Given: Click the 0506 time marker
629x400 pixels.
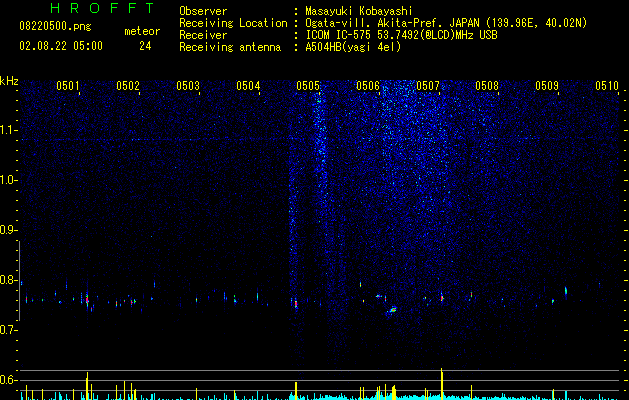Looking at the screenshot, I should (x=368, y=86).
